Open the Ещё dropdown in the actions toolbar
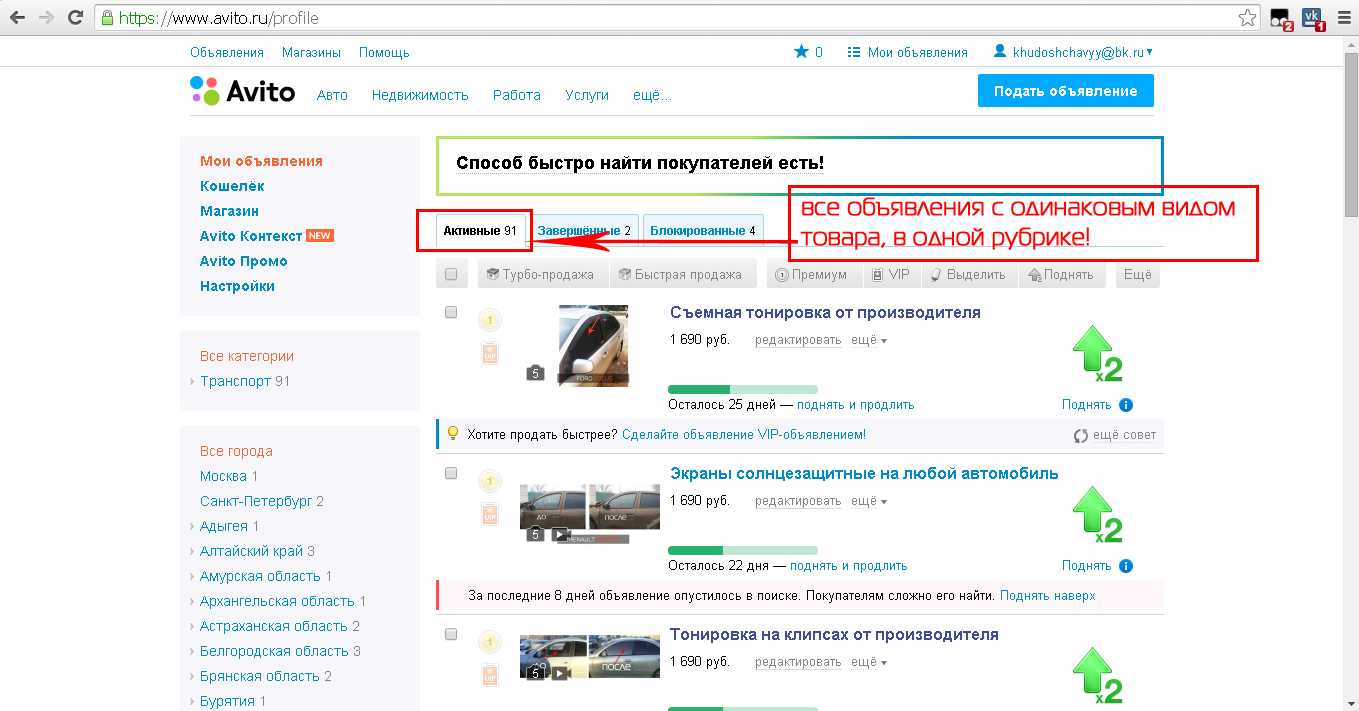The image size is (1359, 711). point(1137,274)
